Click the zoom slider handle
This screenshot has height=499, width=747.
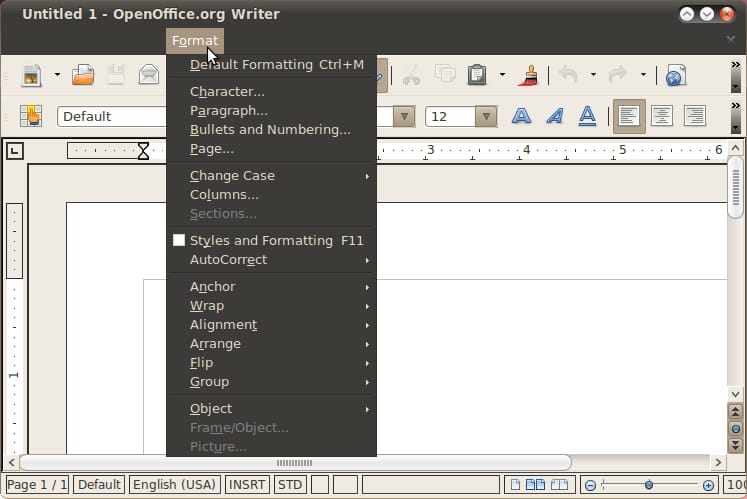648,485
